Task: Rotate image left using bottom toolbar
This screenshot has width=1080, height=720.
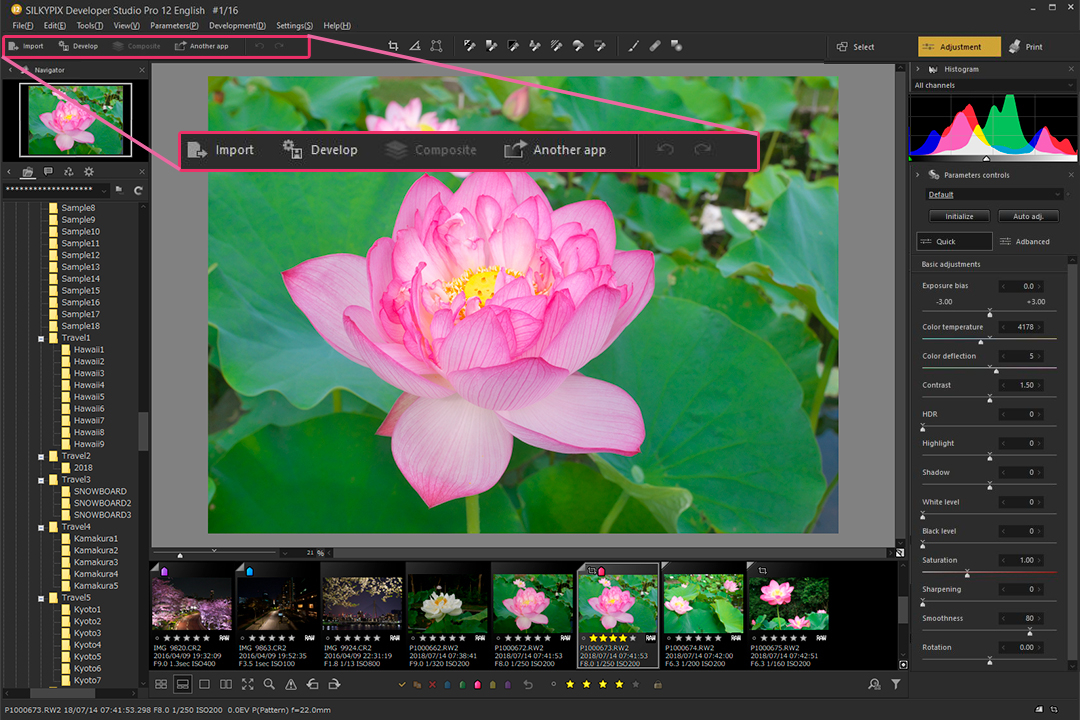Action: [x=313, y=684]
